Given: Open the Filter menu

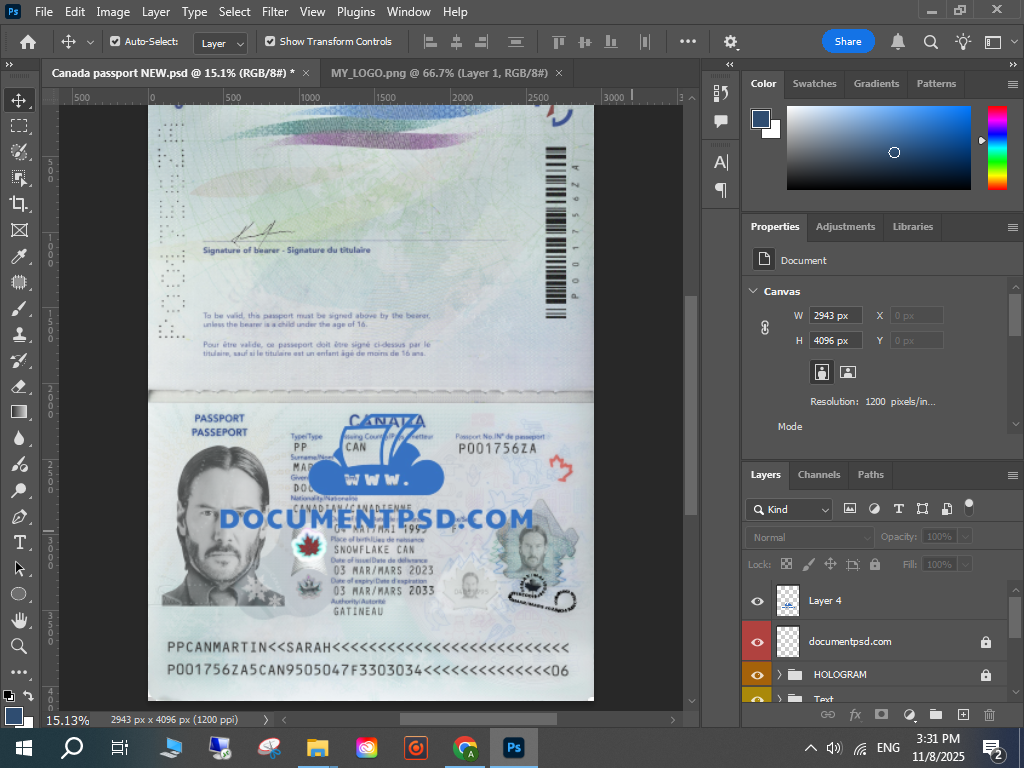Looking at the screenshot, I should click(275, 12).
